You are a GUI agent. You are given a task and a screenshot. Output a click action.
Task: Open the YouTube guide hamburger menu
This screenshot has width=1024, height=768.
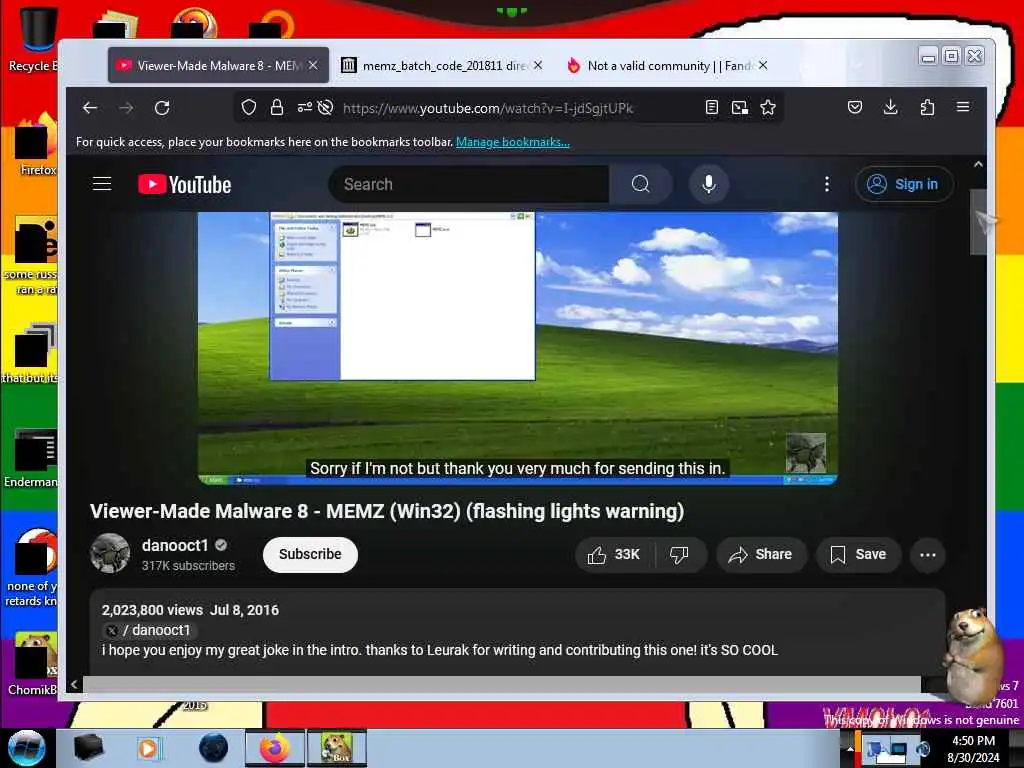pyautogui.click(x=102, y=184)
